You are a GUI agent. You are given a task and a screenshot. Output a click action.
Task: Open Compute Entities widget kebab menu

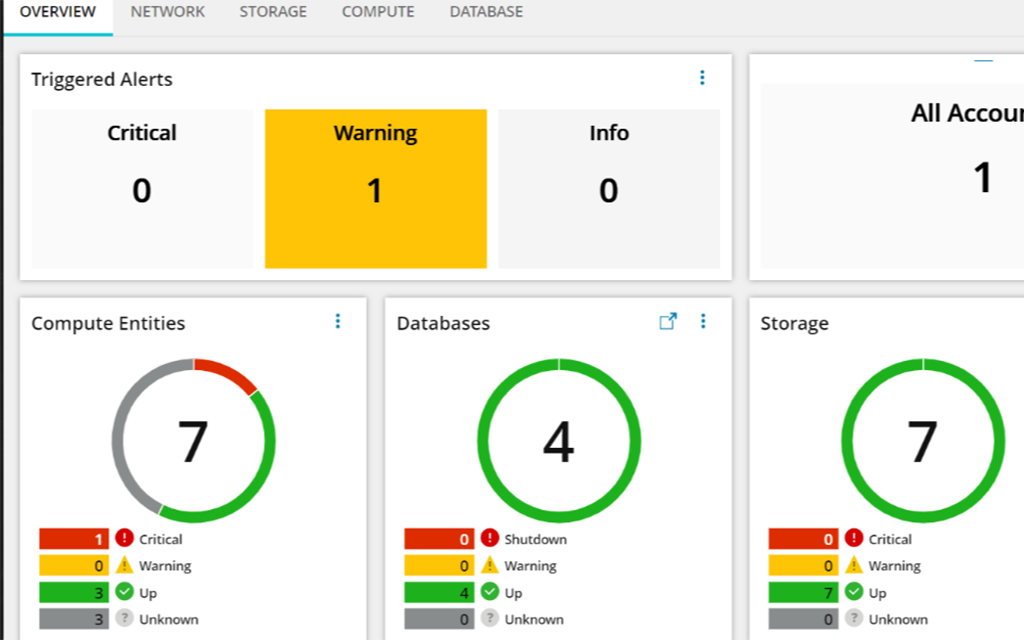point(338,321)
